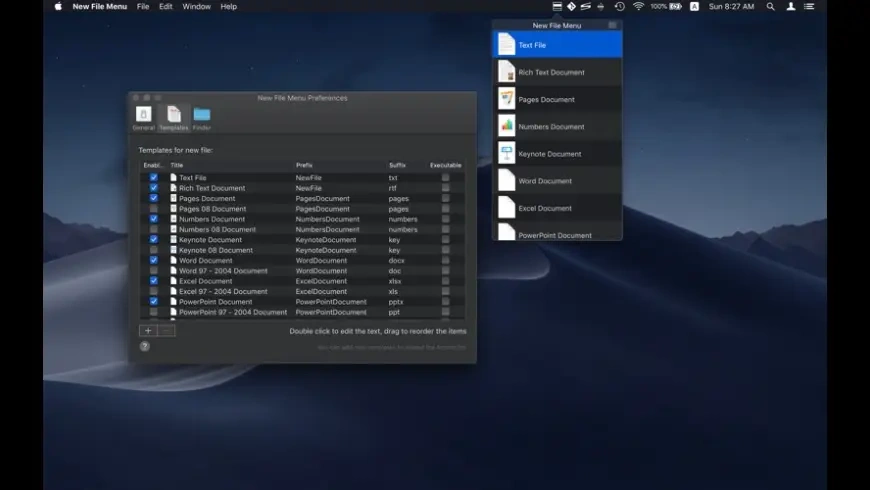Open the New File Menu application menu
This screenshot has width=870, height=490.
coord(100,7)
